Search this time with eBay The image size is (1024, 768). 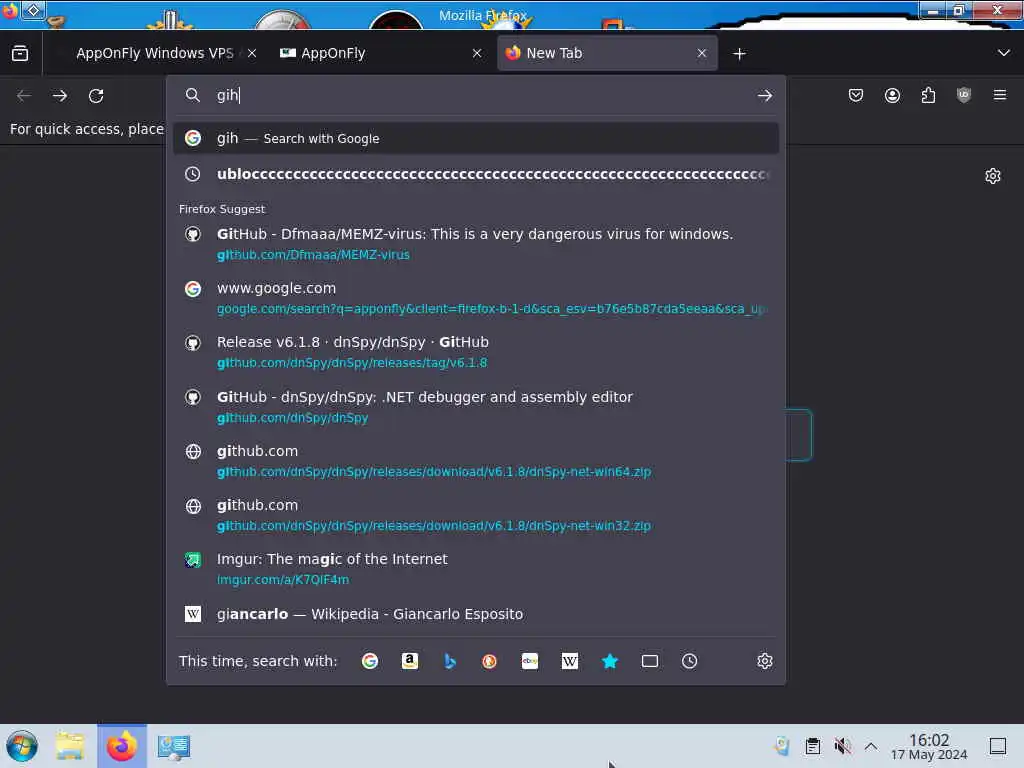pos(530,661)
